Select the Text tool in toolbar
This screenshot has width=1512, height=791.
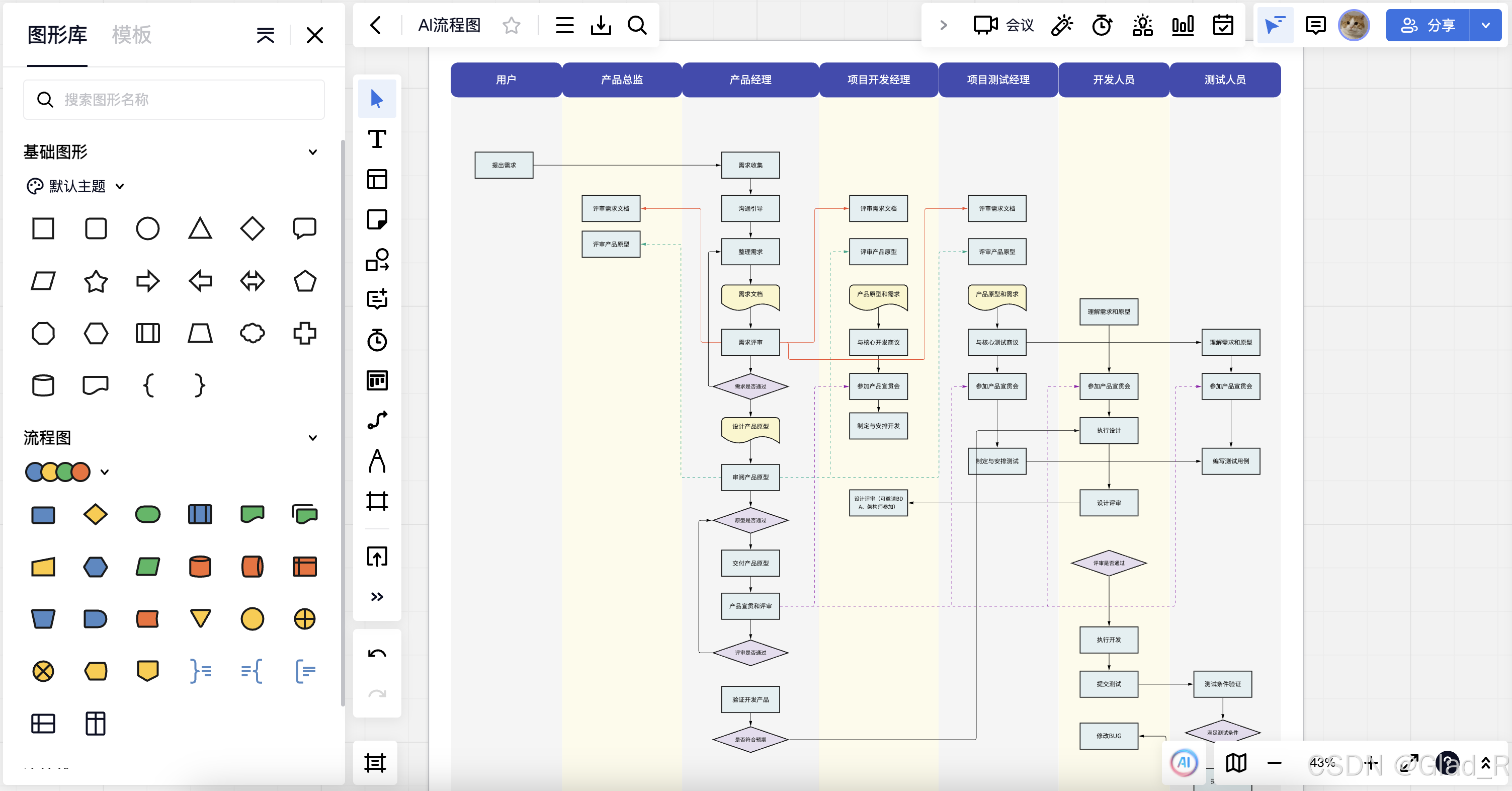point(377,139)
